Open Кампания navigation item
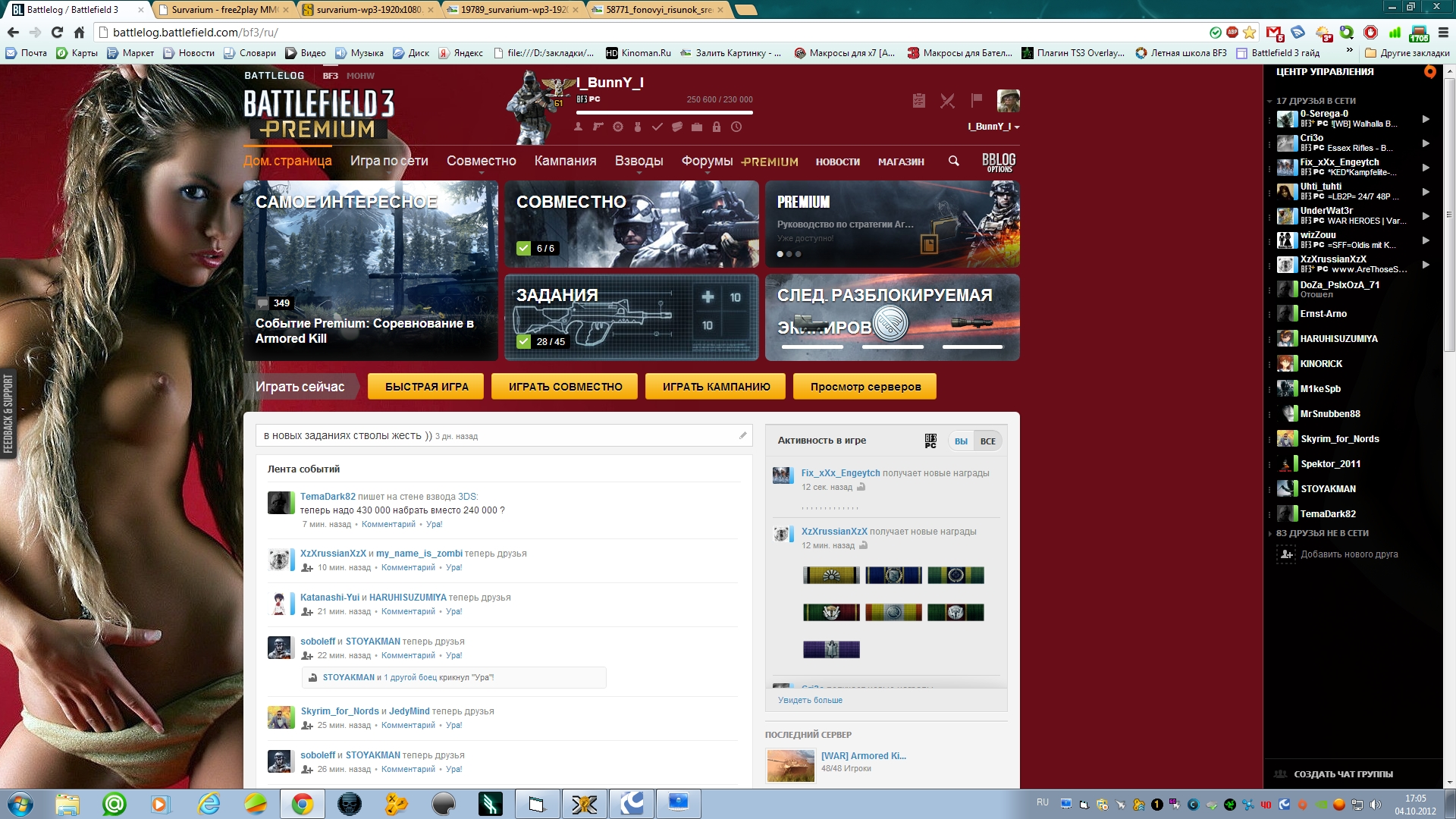Viewport: 1456px width, 819px height. 565,161
